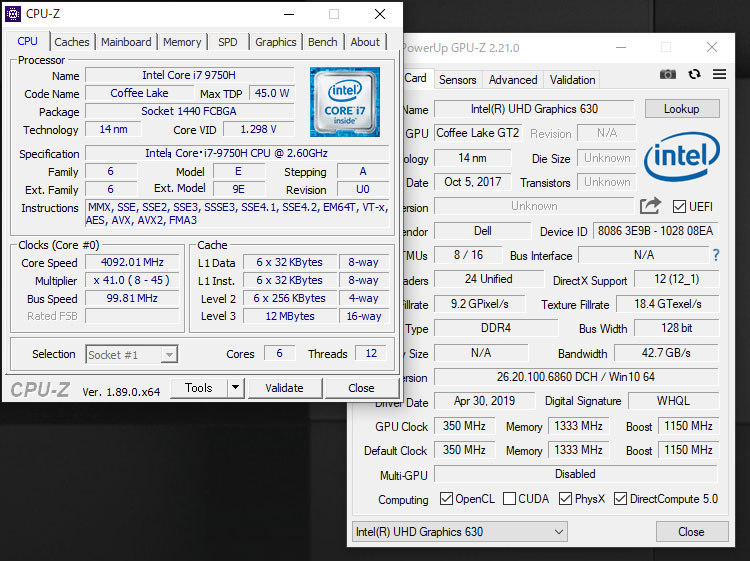Image resolution: width=750 pixels, height=561 pixels.
Task: Toggle the PhysX checkbox
Action: pos(565,498)
